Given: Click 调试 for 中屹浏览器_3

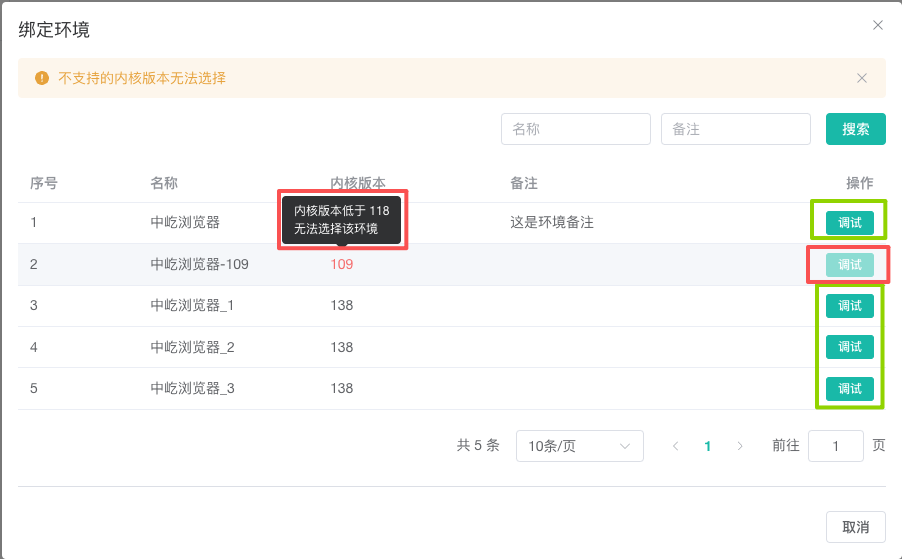Looking at the screenshot, I should click(850, 389).
